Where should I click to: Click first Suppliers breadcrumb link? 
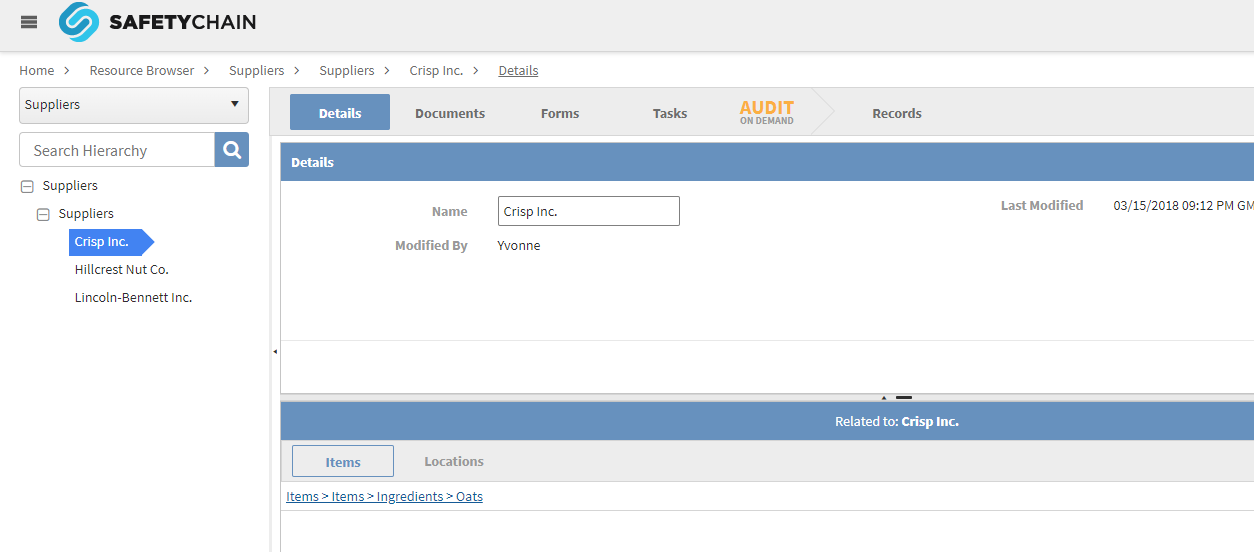[x=257, y=70]
